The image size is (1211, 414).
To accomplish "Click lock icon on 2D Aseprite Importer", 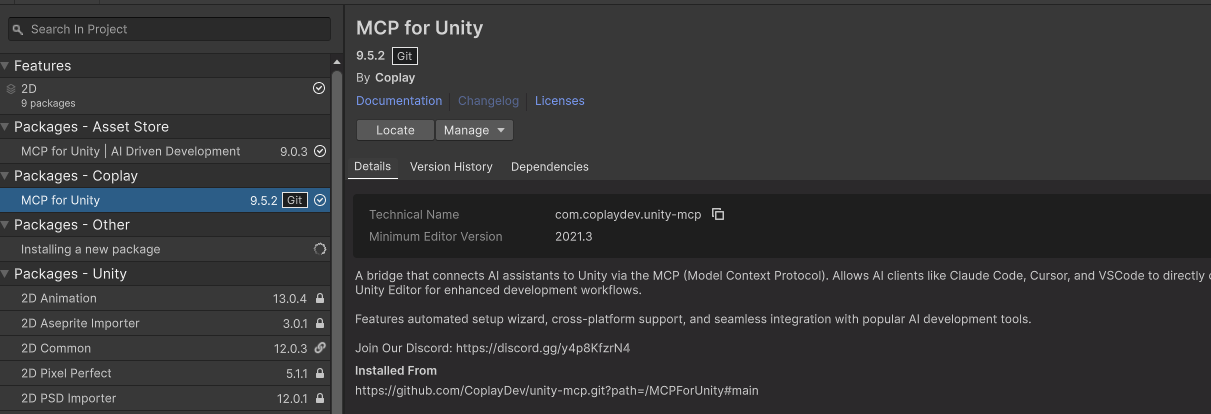I will [x=320, y=323].
